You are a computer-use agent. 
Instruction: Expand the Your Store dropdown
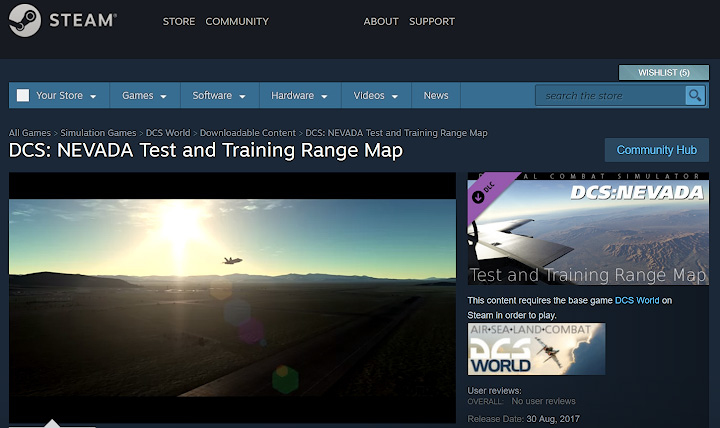coord(66,96)
